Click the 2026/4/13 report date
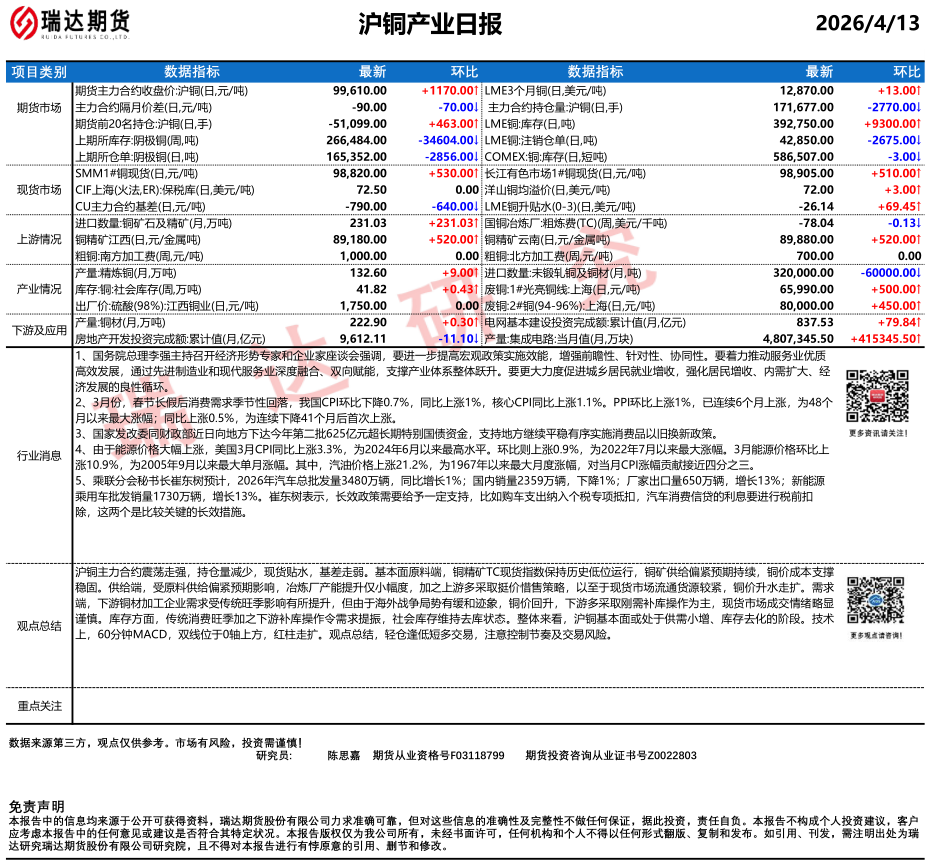 click(x=867, y=23)
